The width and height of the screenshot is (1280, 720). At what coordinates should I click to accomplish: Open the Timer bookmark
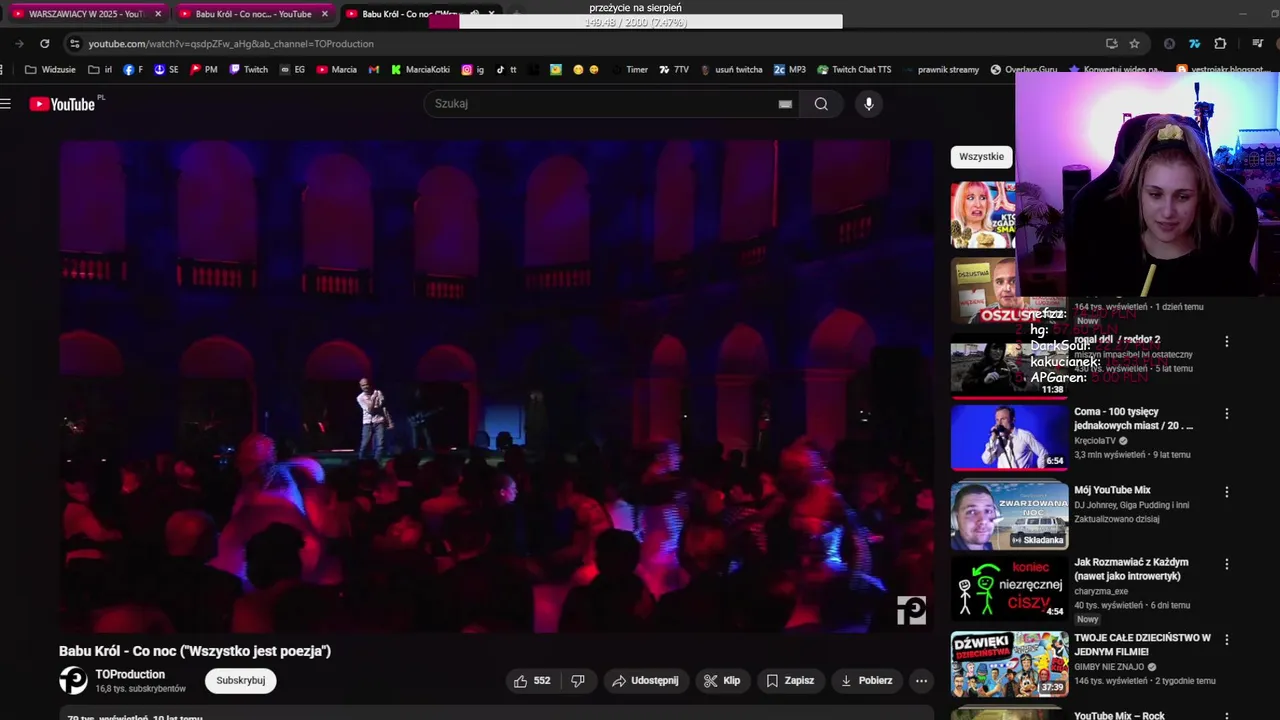pyautogui.click(x=630, y=70)
